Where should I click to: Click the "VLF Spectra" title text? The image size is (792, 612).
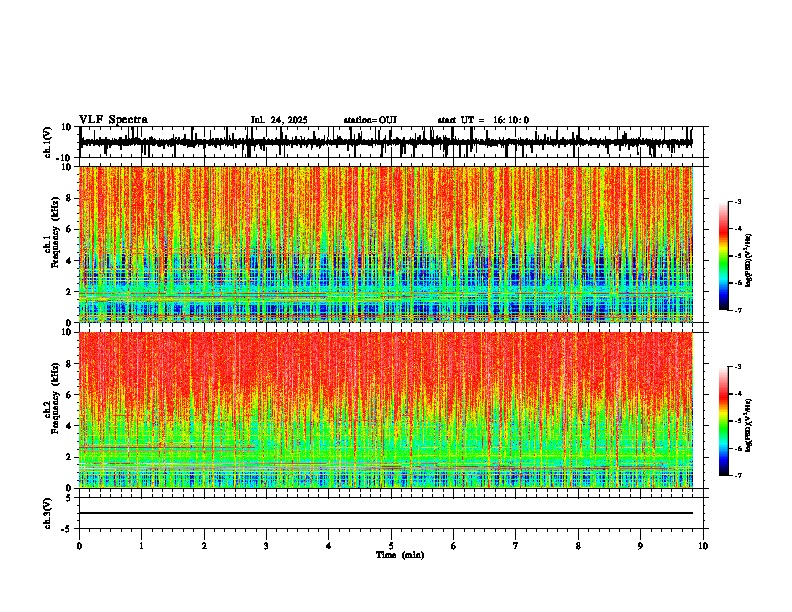[113, 120]
